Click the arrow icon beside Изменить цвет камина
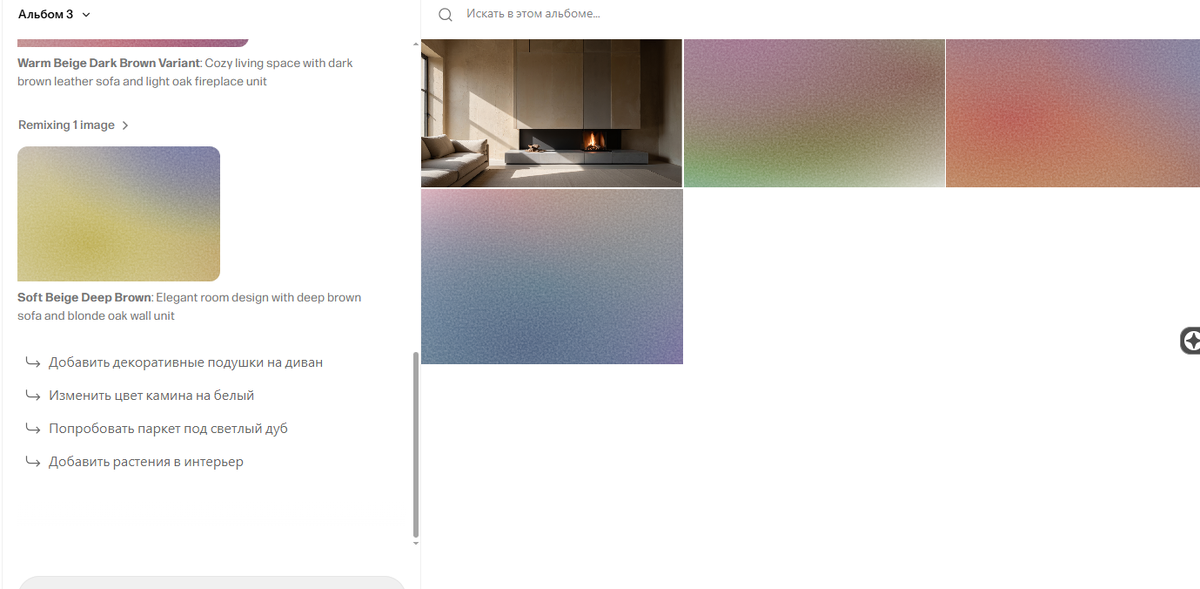Image resolution: width=1200 pixels, height=589 pixels. (x=33, y=395)
